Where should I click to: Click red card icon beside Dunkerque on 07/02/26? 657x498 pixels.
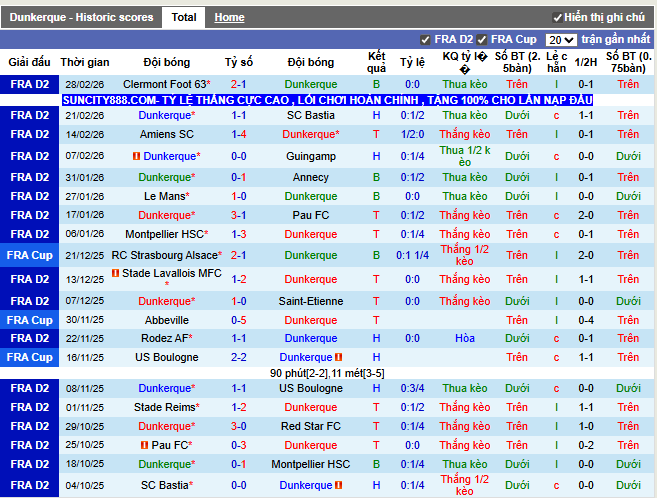point(136,157)
